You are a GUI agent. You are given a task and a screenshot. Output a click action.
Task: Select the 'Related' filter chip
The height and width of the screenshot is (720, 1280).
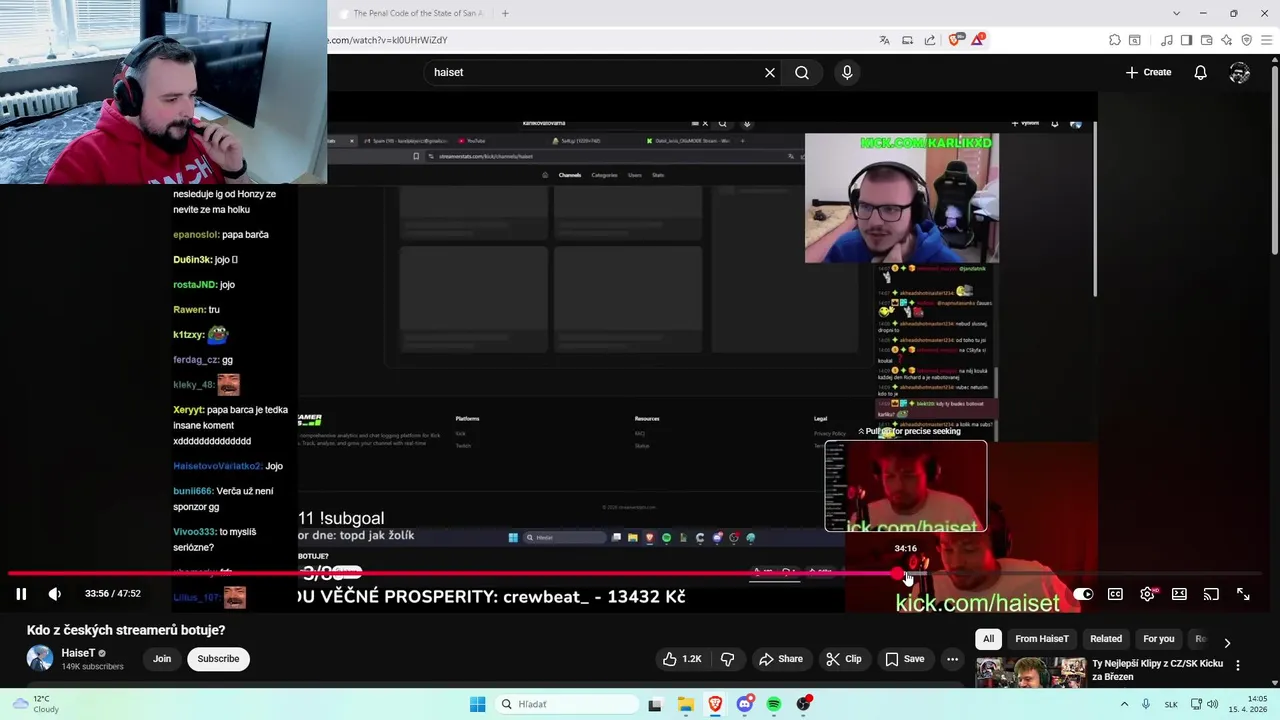pos(1106,639)
